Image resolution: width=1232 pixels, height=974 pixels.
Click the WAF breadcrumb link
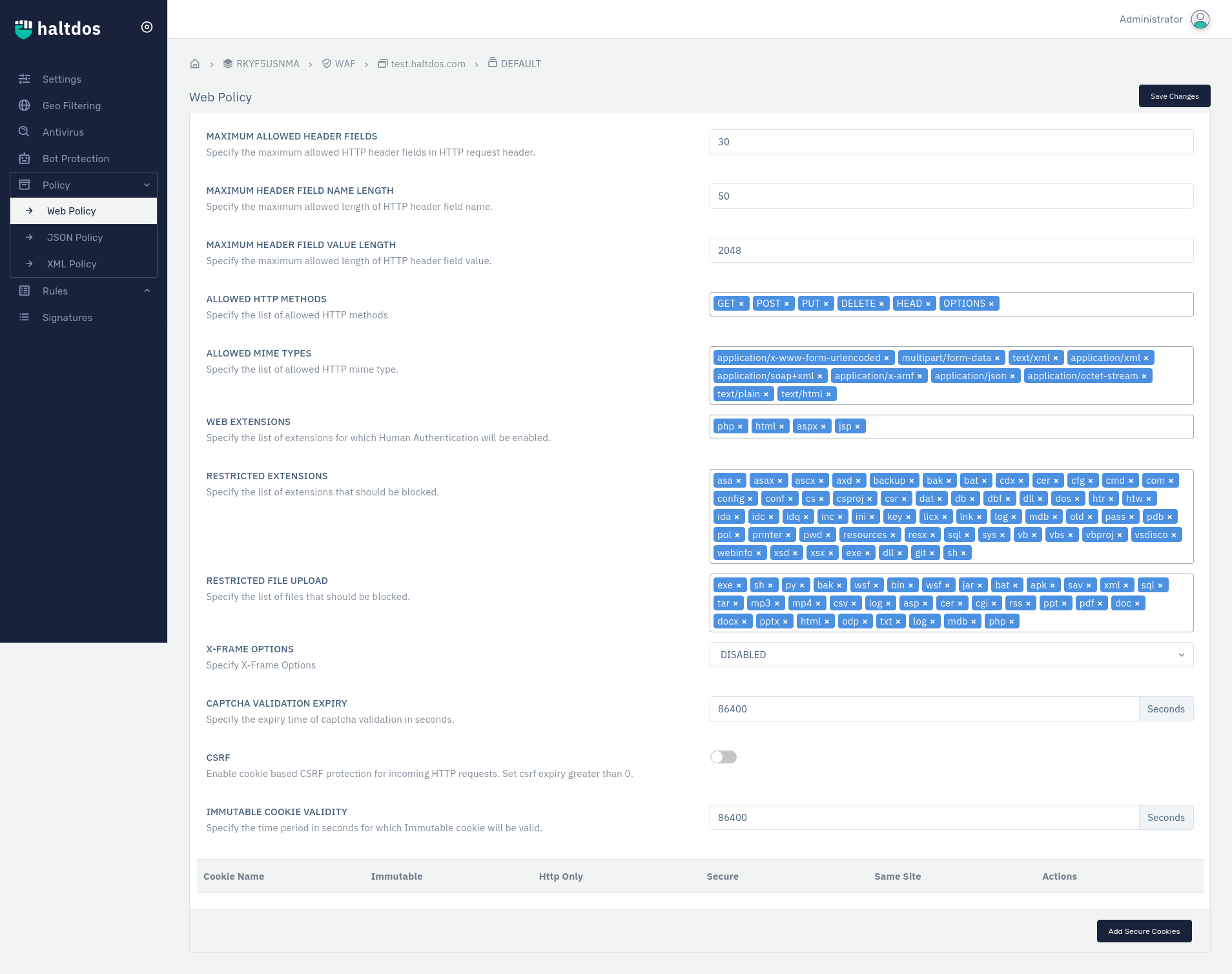click(345, 64)
